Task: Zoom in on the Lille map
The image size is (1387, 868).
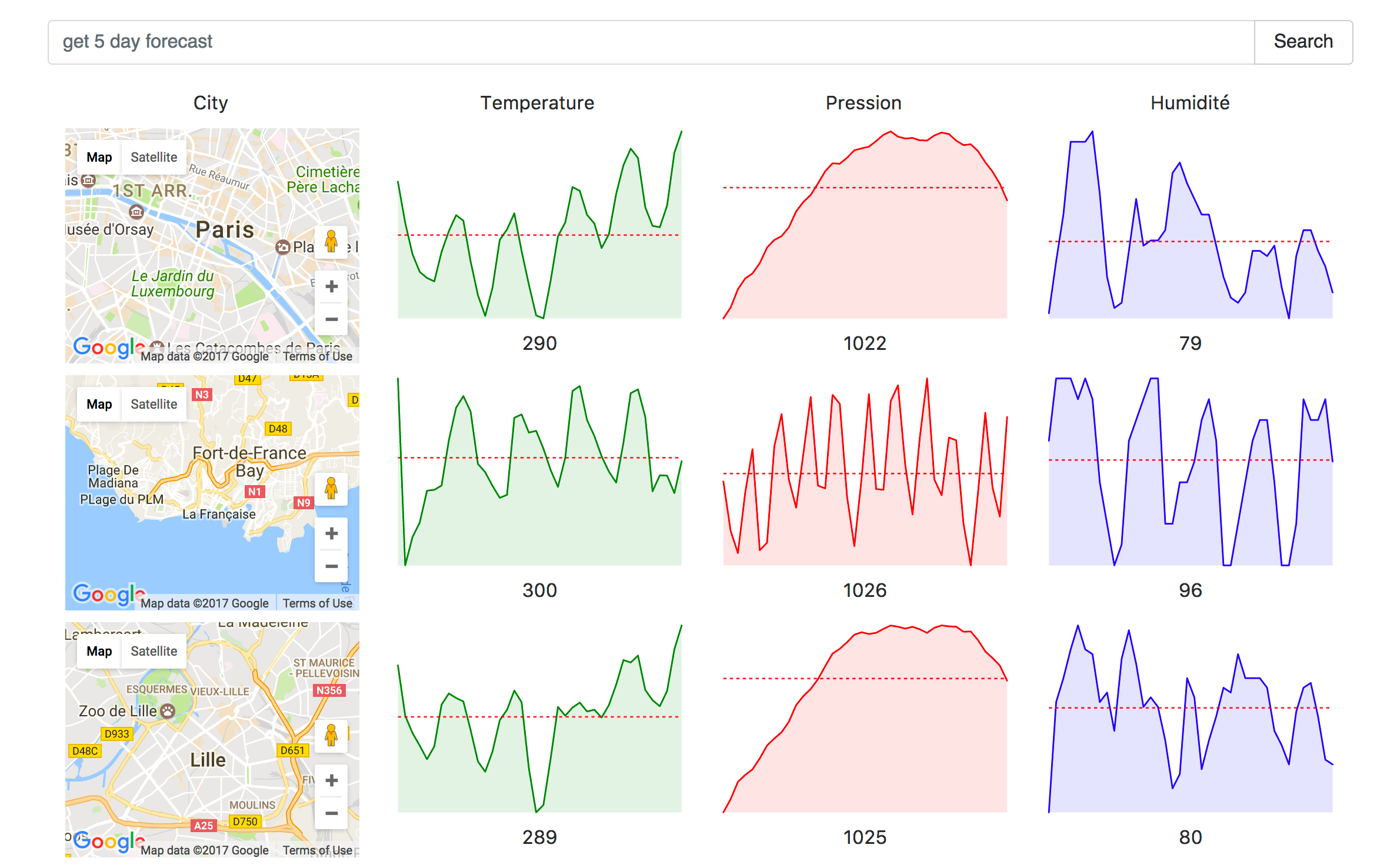Action: tap(331, 780)
